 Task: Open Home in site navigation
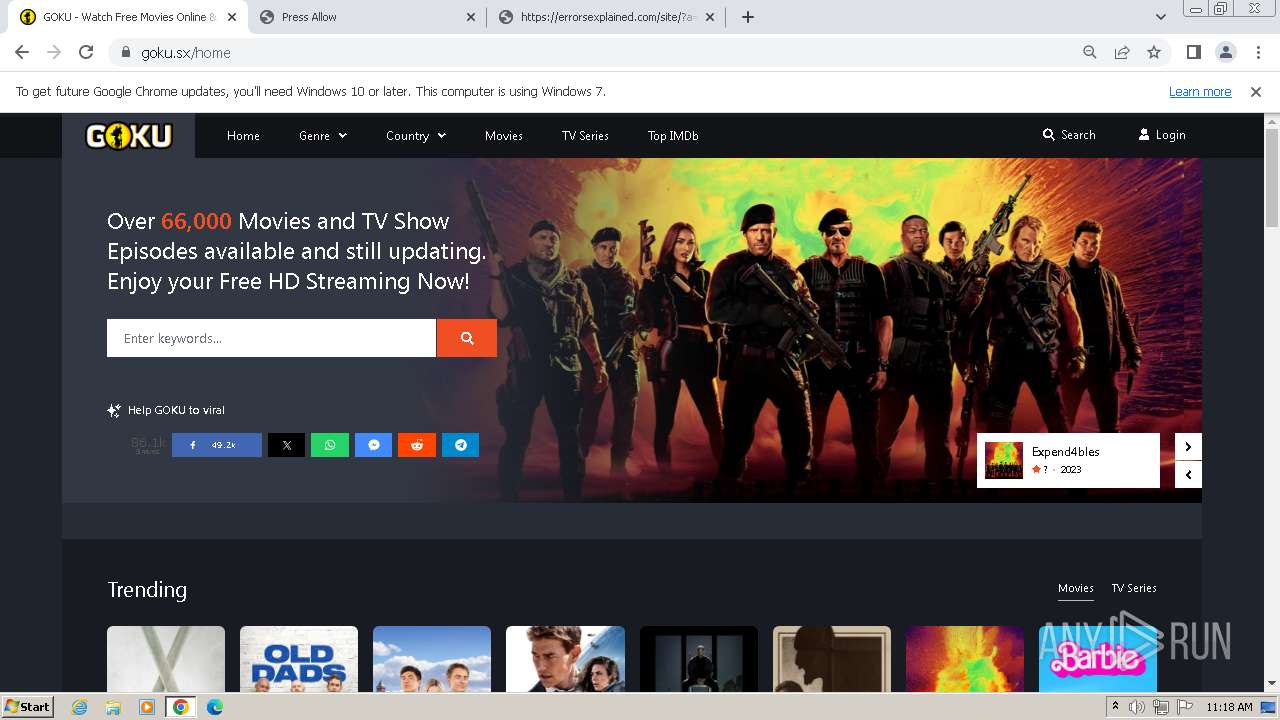[243, 135]
